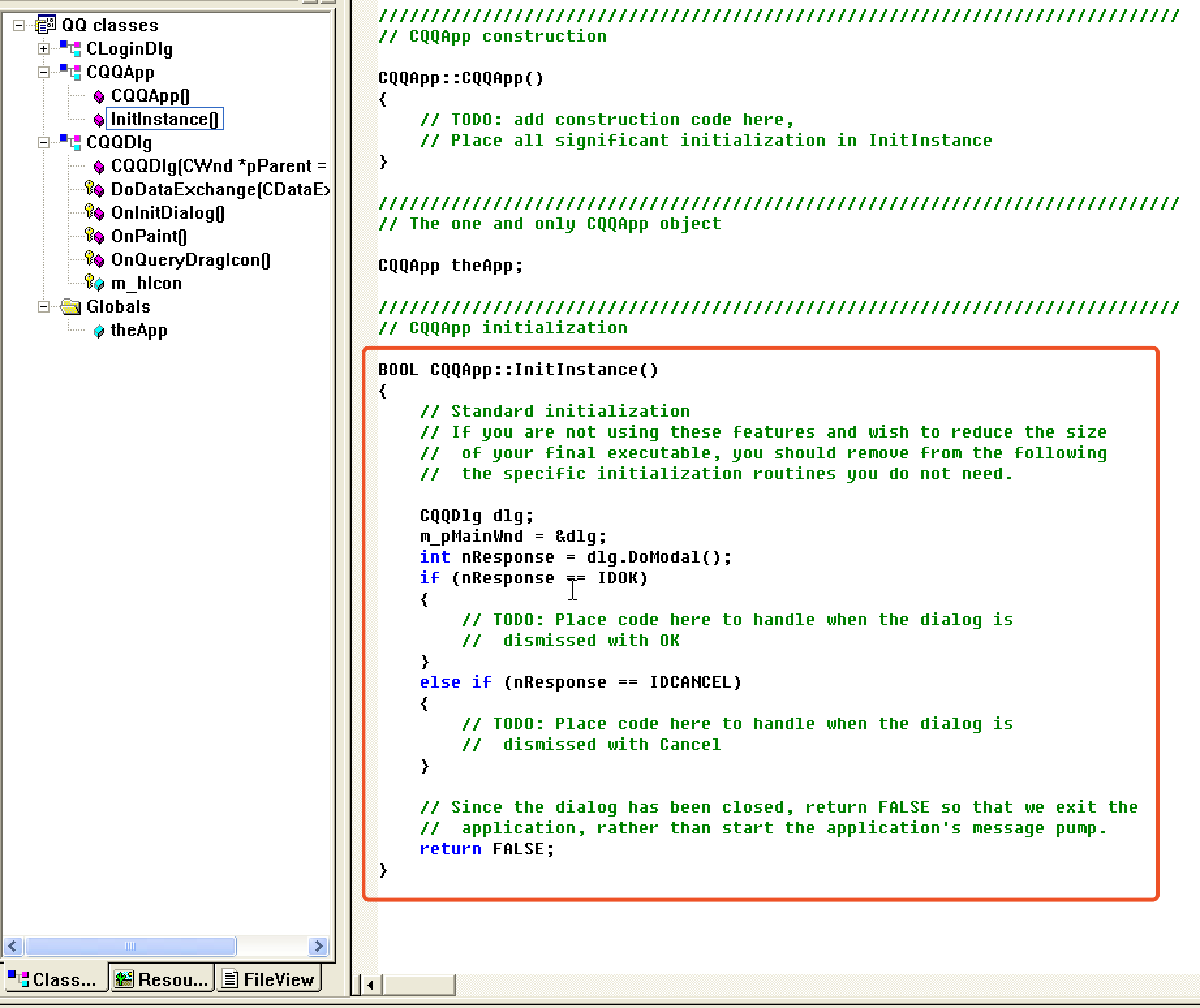1200x1008 pixels.
Task: Click the OnPaint protected method icon
Action: 95,236
